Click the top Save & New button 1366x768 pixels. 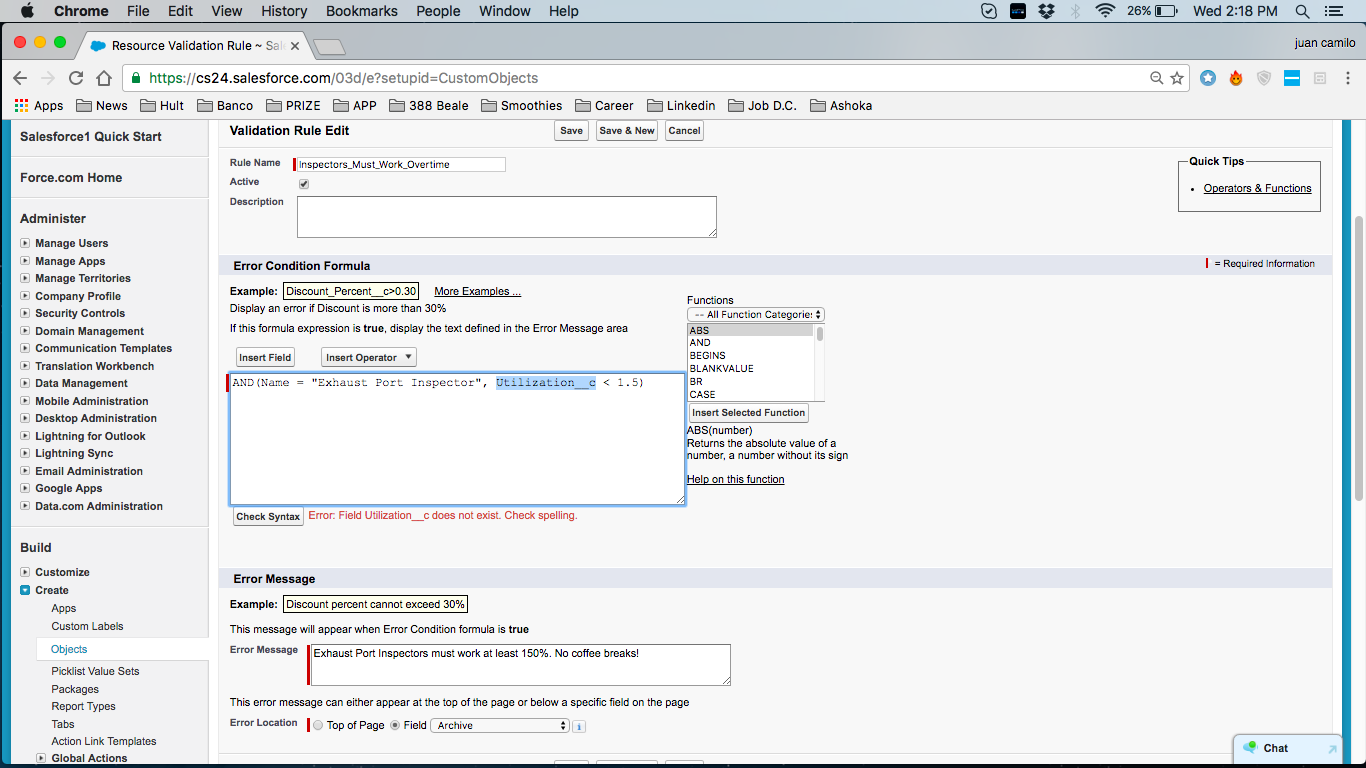(x=627, y=131)
